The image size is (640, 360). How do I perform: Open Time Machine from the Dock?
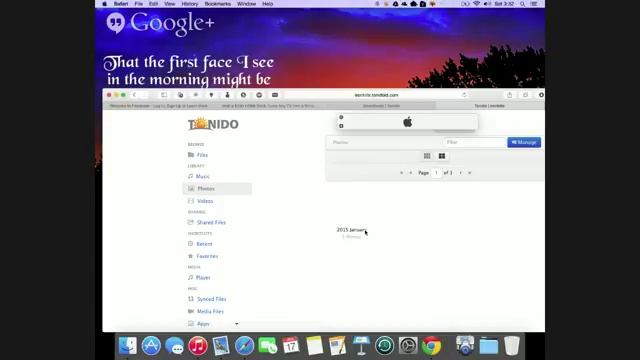384,346
